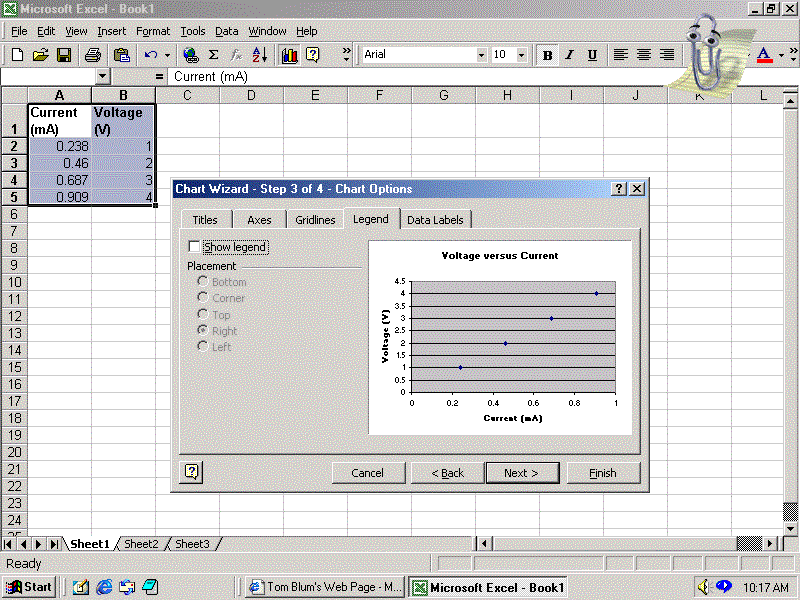800x600 pixels.
Task: Switch to the Sheet2 worksheet tab
Action: 141,544
